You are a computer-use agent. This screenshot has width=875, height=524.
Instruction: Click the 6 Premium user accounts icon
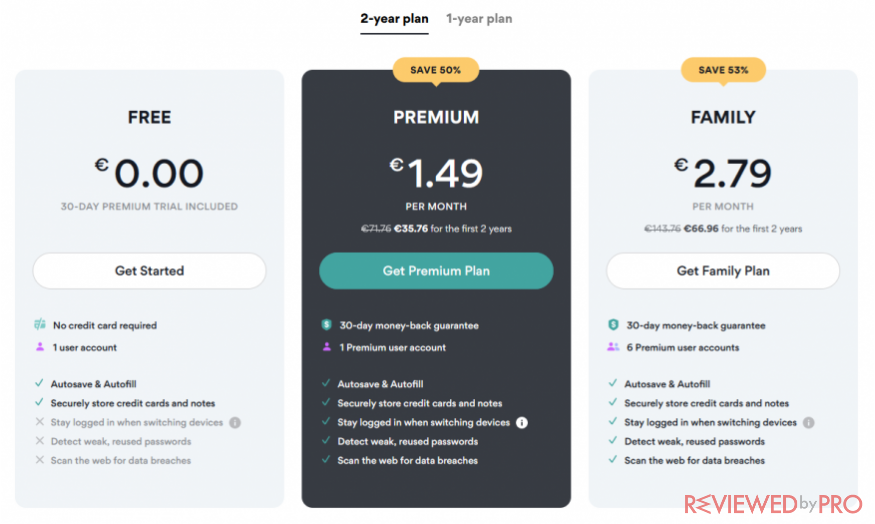tap(613, 347)
